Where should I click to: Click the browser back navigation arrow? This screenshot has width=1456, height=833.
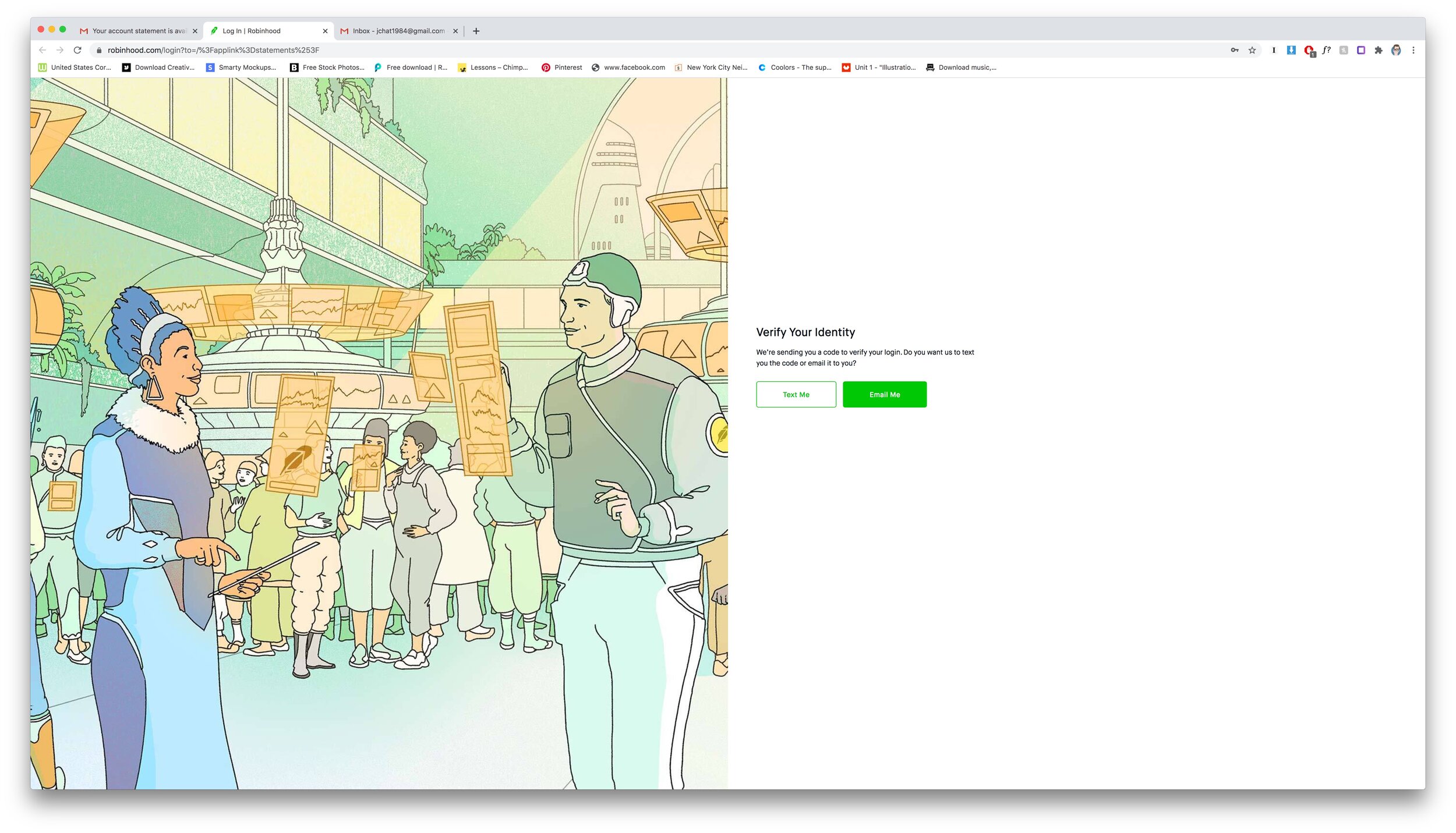[x=43, y=50]
